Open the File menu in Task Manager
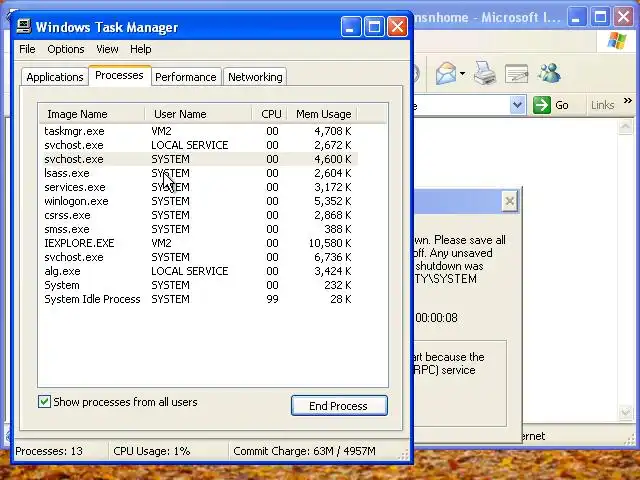Screen dimensions: 640x480 (27, 49)
